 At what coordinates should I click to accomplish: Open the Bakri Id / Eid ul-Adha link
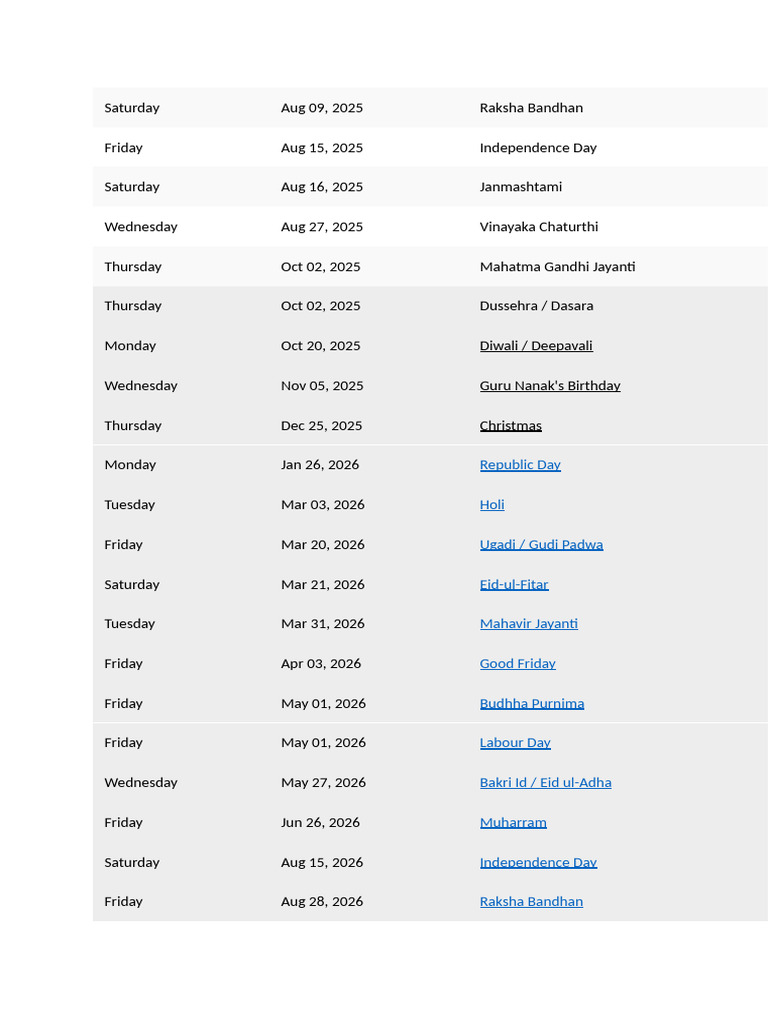tap(545, 783)
